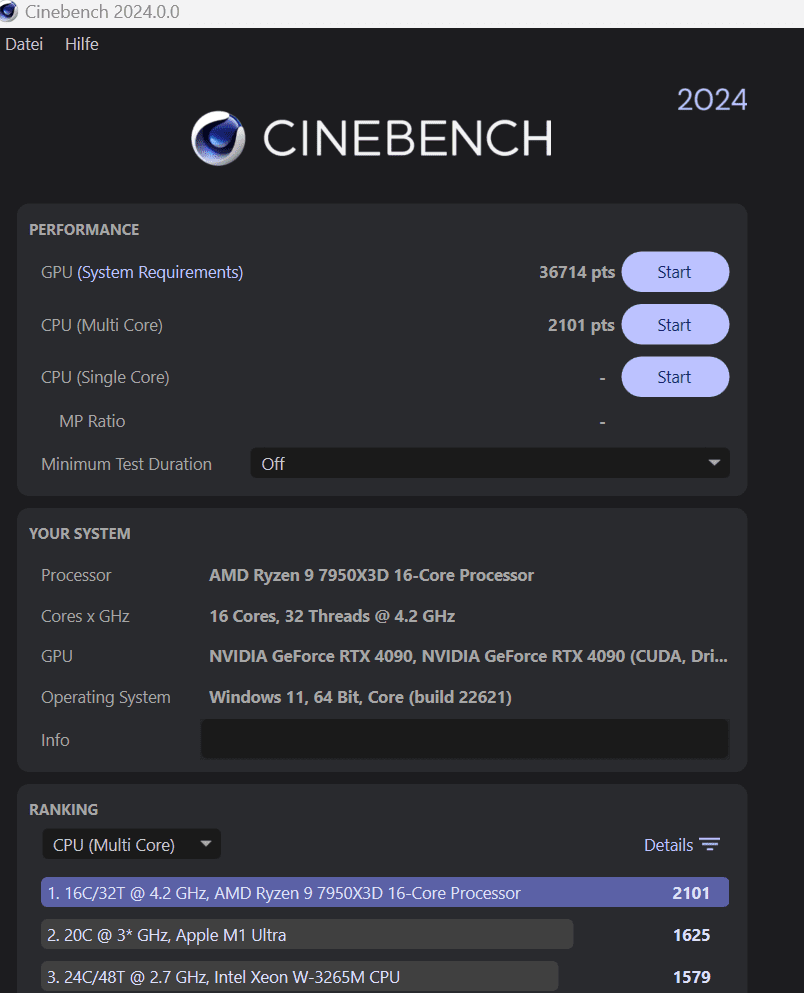The height and width of the screenshot is (993, 804).
Task: Open the Datei menu
Action: [24, 44]
